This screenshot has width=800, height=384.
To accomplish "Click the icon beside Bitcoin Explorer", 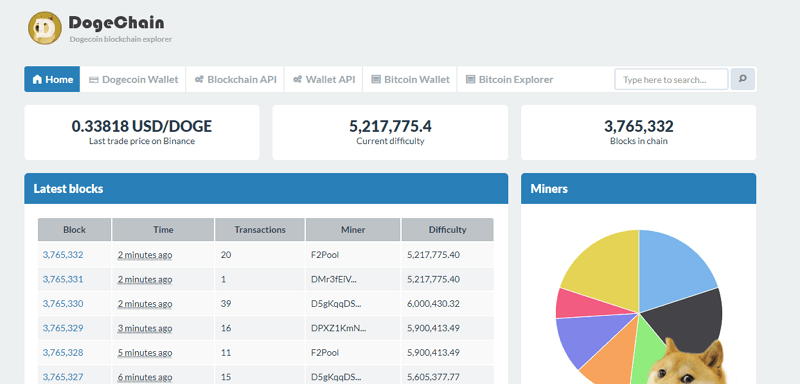I will (470, 80).
